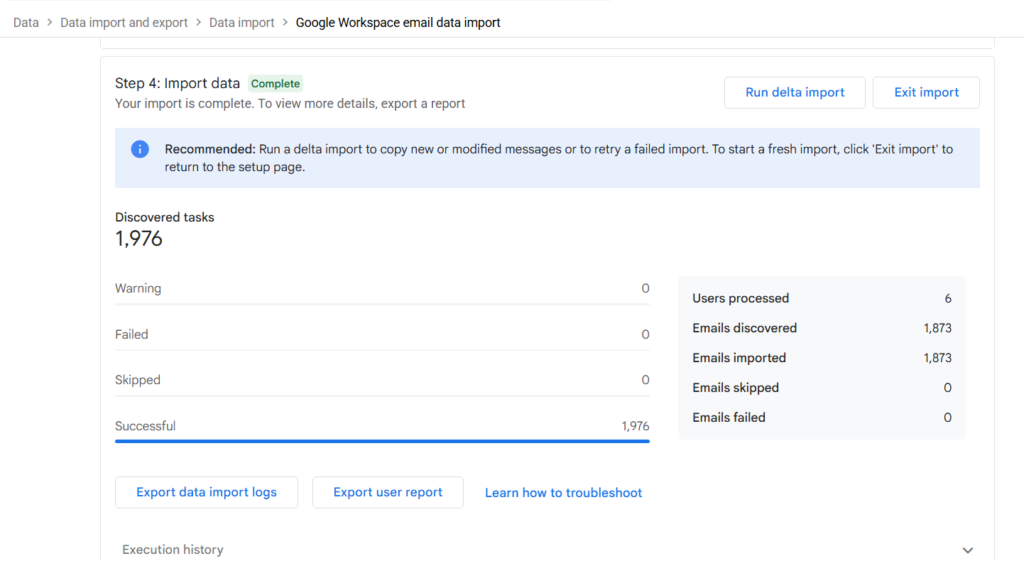This screenshot has height=561, width=1024.
Task: Expand the Execution history section chevron
Action: [968, 550]
